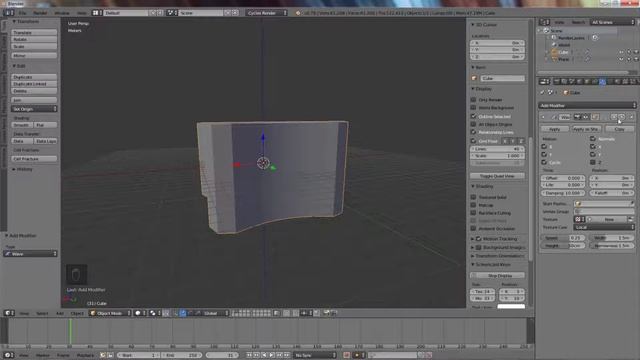Image resolution: width=640 pixels, height=360 pixels.
Task: Open the Cycles Render engine dropdown
Action: click(267, 13)
